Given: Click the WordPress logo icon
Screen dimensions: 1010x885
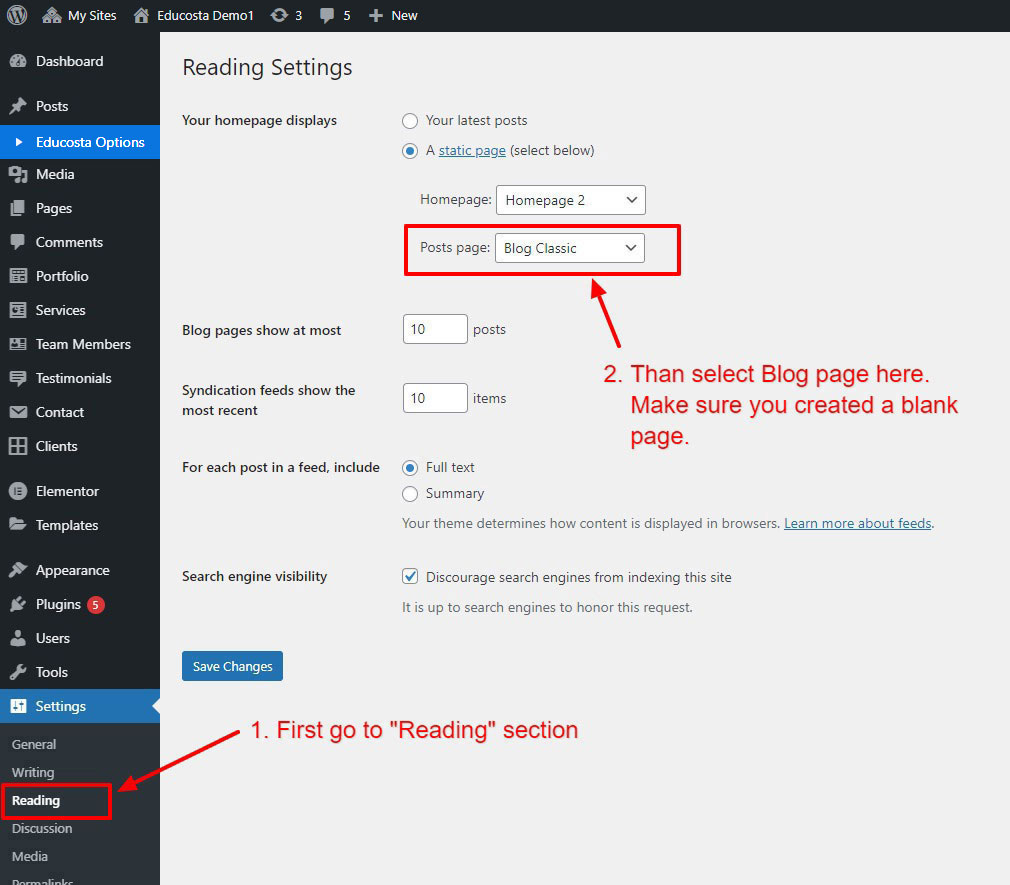Looking at the screenshot, I should pyautogui.click(x=17, y=15).
